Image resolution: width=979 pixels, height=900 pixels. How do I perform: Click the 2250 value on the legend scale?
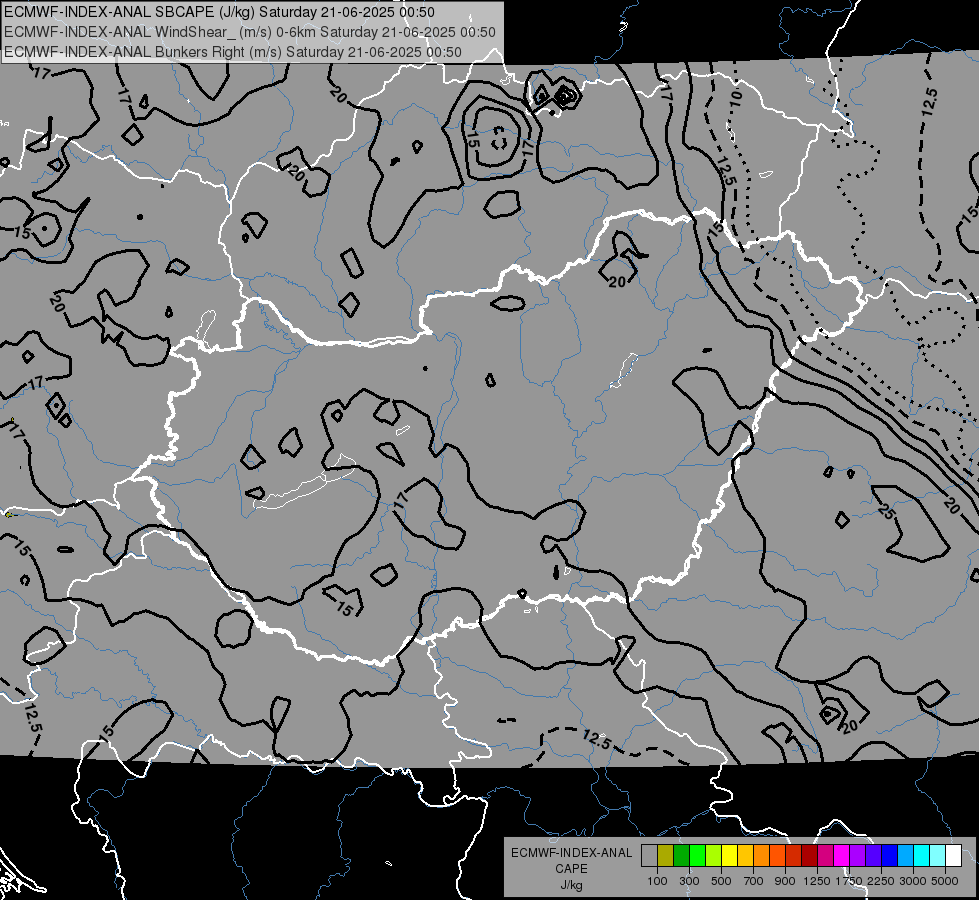[881, 881]
